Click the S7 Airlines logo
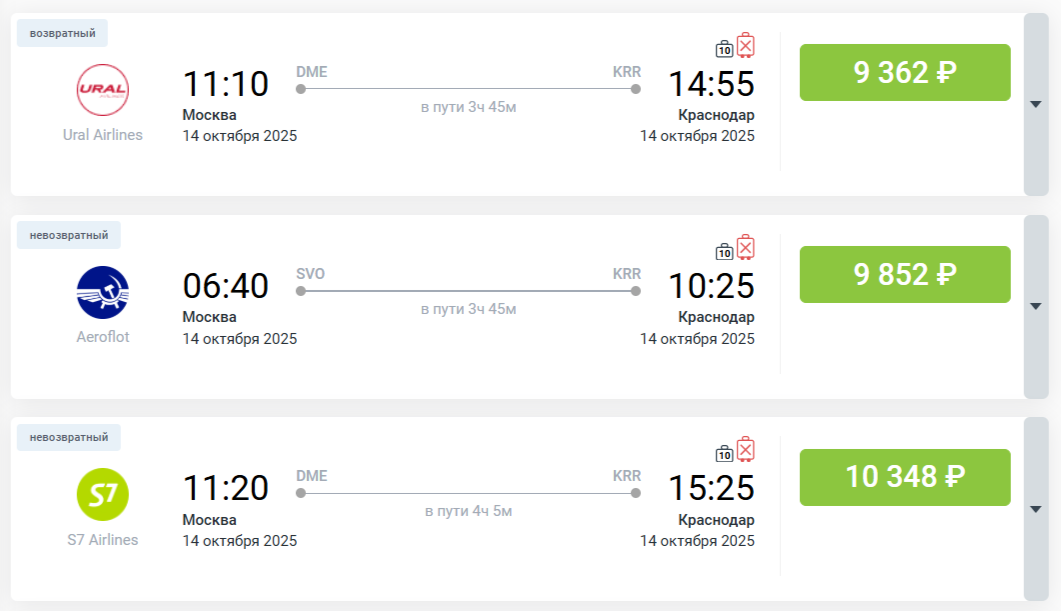 [x=103, y=495]
